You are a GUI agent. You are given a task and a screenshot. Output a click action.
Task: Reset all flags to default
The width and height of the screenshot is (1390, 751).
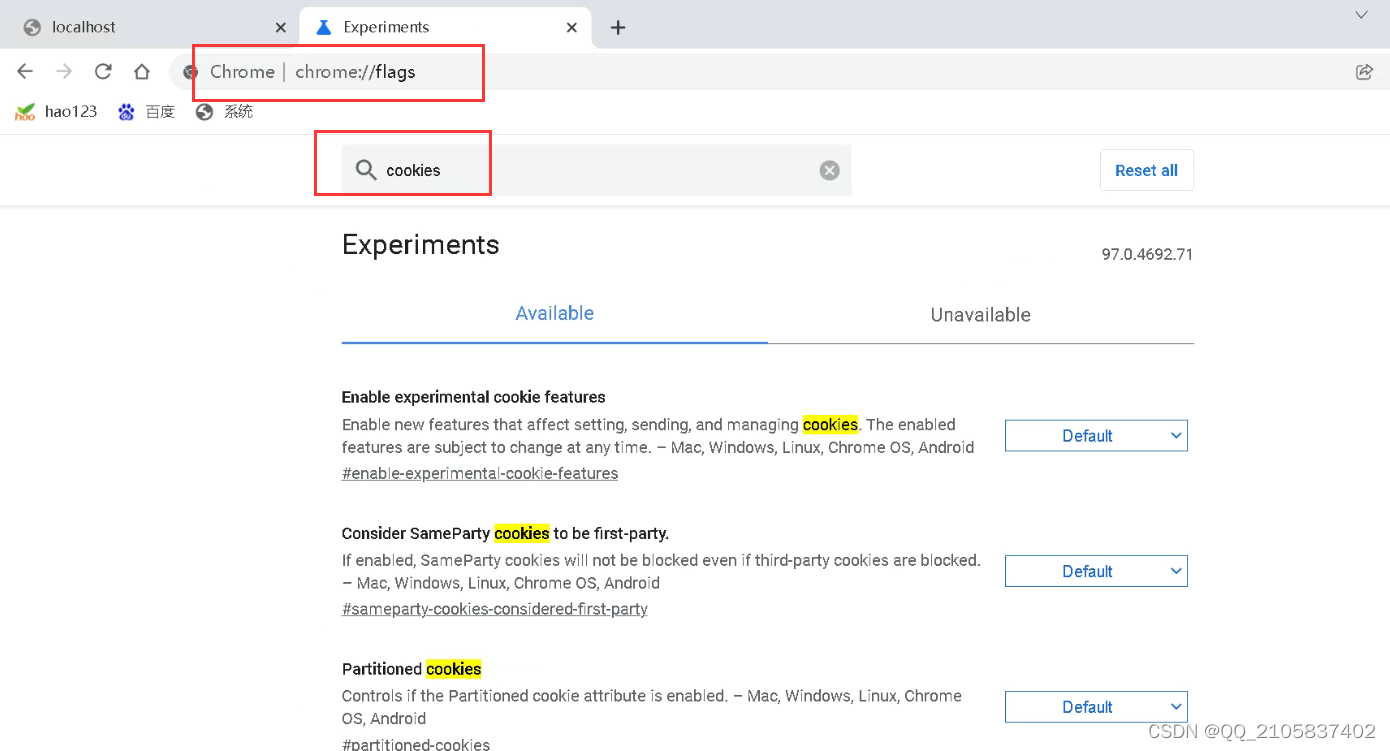[x=1147, y=170]
